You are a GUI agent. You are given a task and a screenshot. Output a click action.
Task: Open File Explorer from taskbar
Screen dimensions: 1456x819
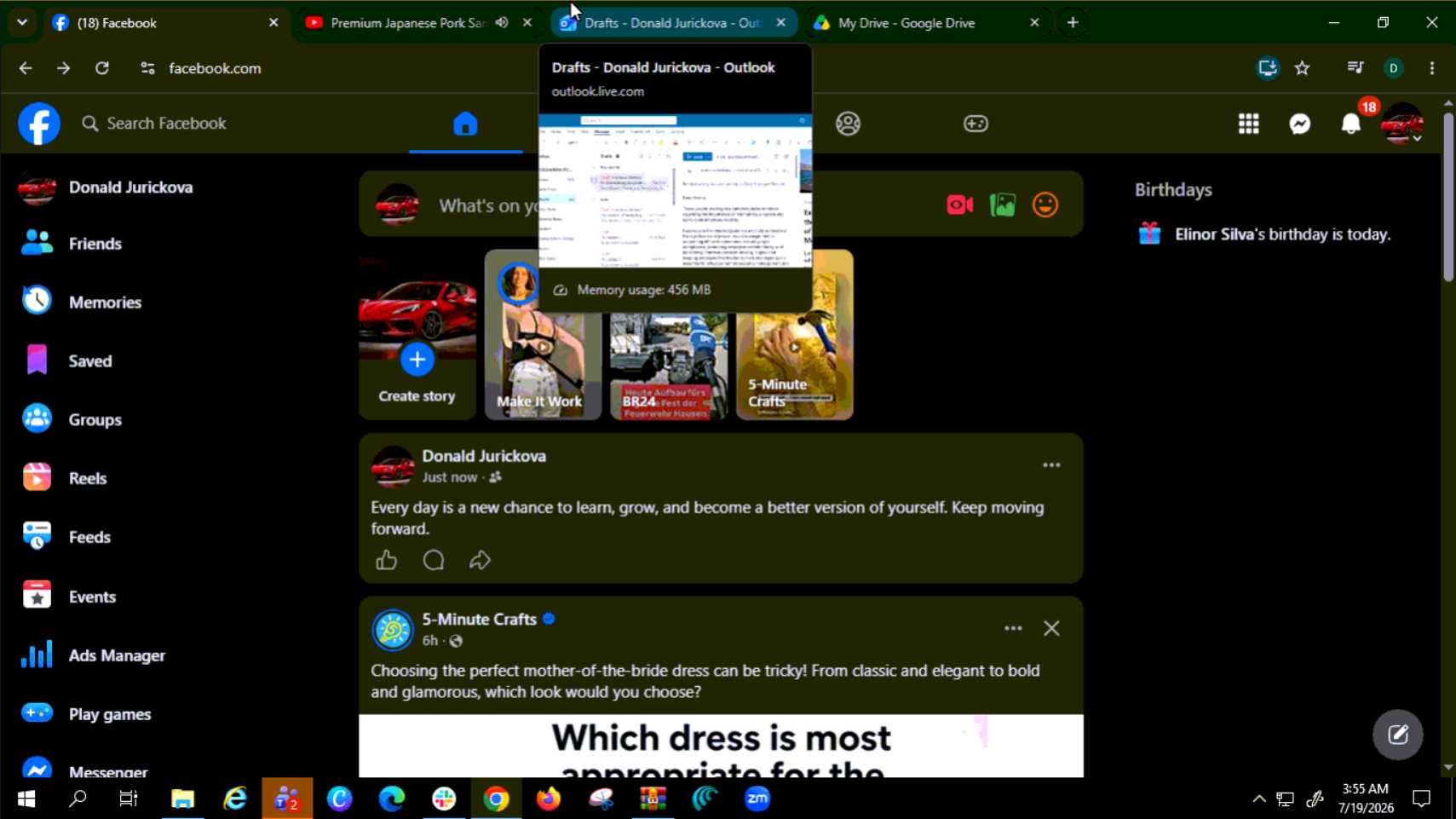click(182, 799)
